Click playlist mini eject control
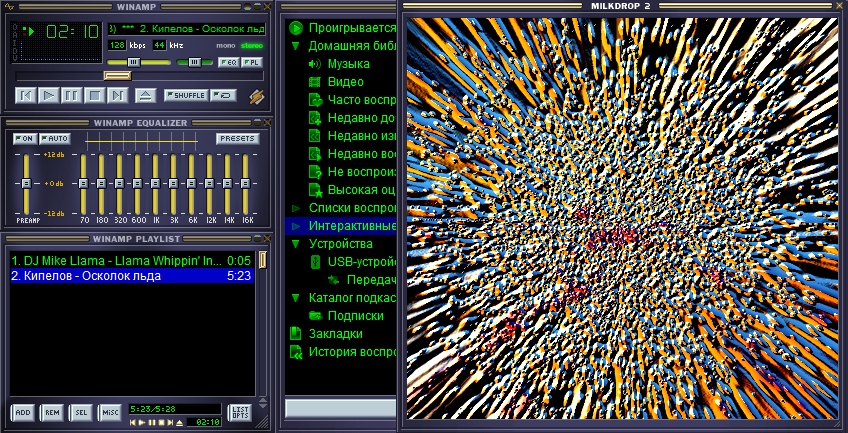The image size is (848, 433). (x=180, y=422)
